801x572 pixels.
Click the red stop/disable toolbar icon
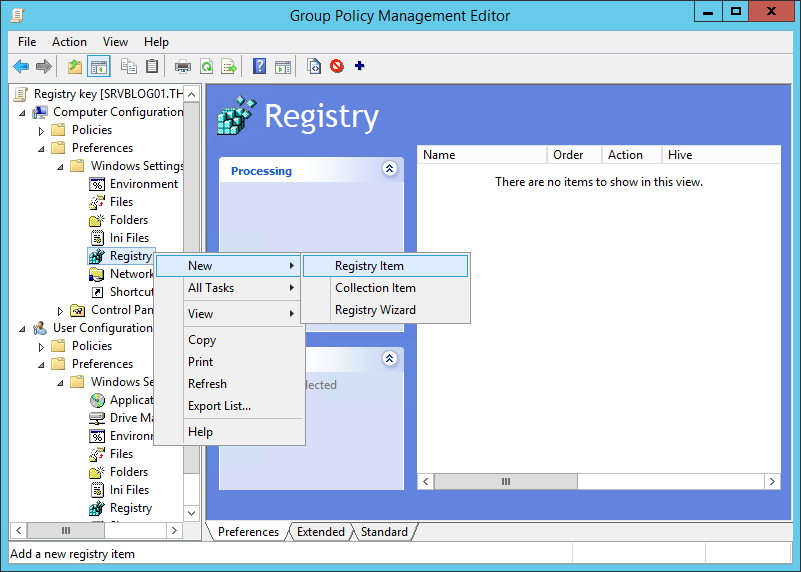[x=337, y=67]
